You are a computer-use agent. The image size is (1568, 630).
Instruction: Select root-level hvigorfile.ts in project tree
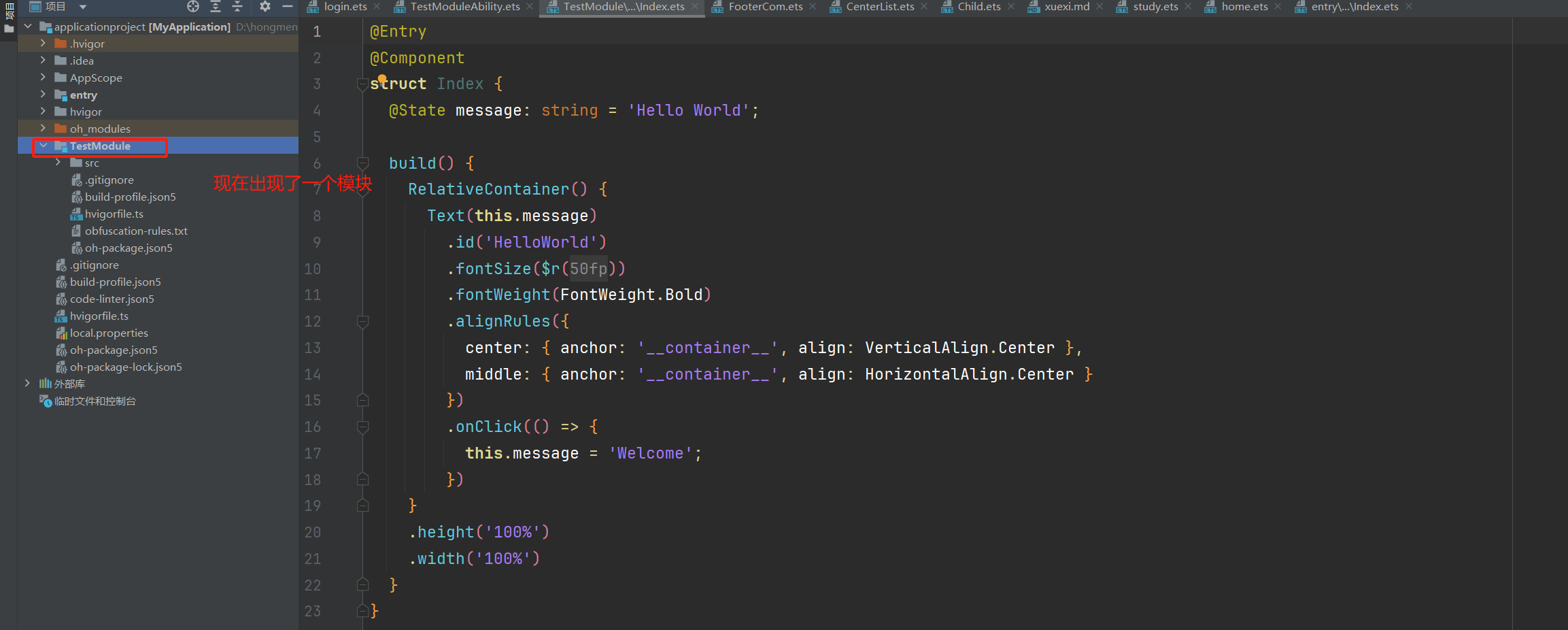[99, 316]
